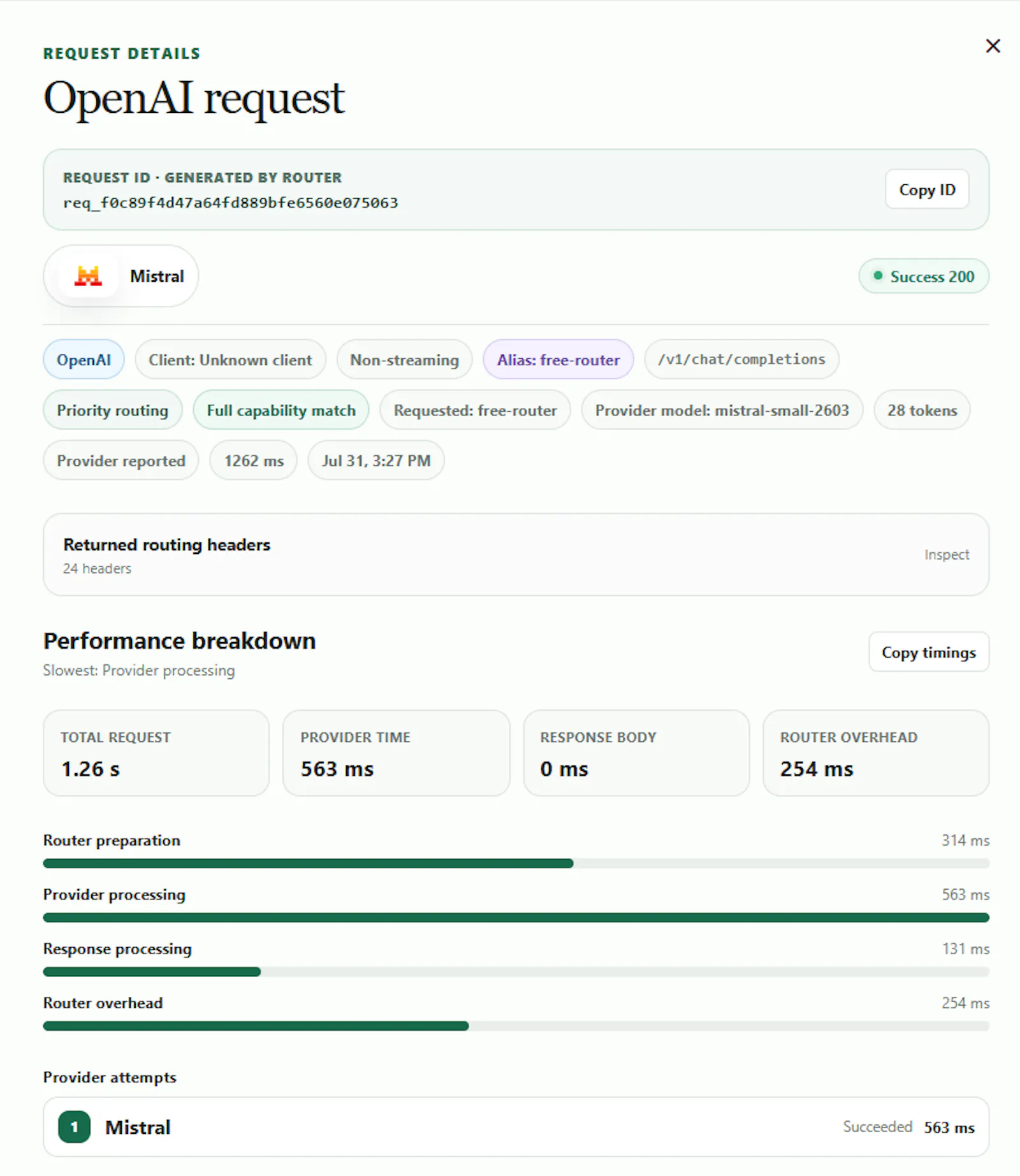Click the 28 tokens chip

[922, 410]
